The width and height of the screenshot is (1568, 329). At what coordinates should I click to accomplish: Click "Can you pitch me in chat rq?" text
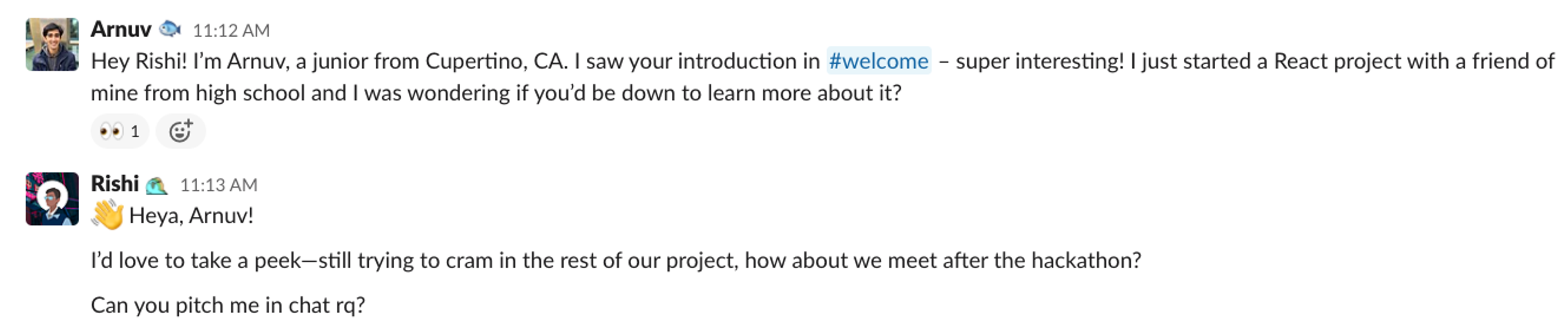(228, 305)
